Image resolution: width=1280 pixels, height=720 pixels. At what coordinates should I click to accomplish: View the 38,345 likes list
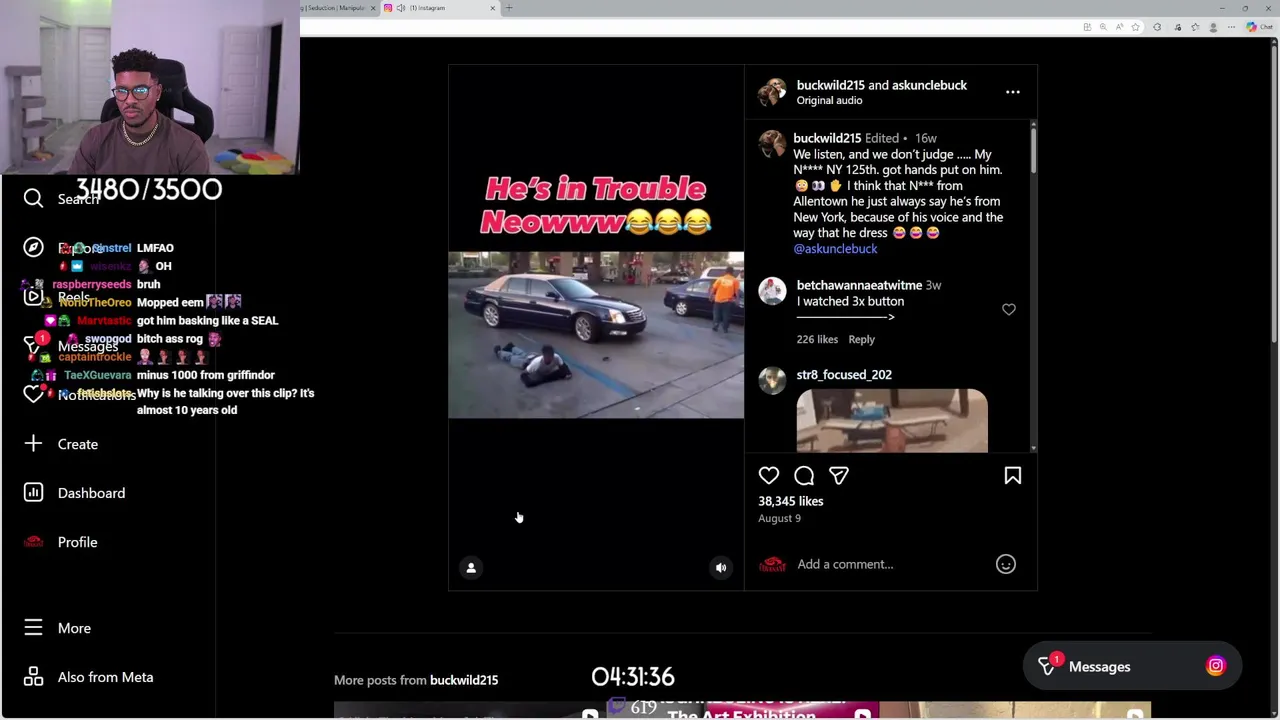tap(791, 501)
